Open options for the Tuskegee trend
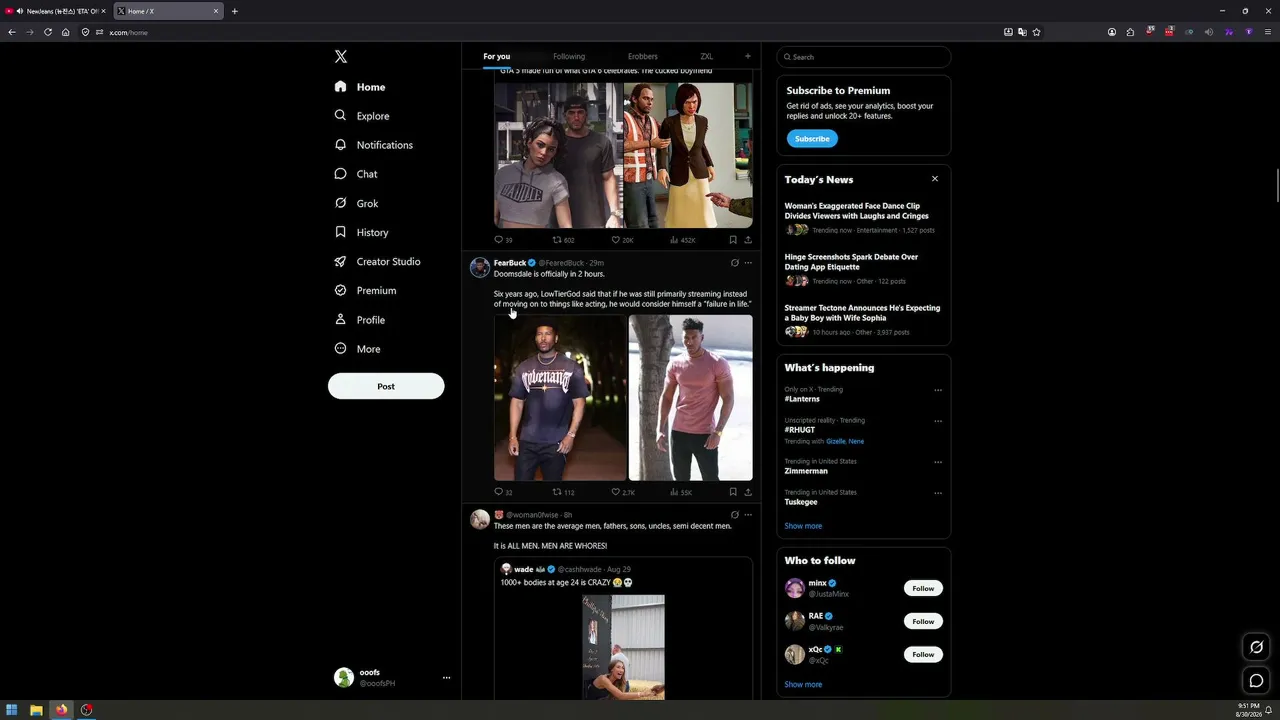 click(938, 493)
